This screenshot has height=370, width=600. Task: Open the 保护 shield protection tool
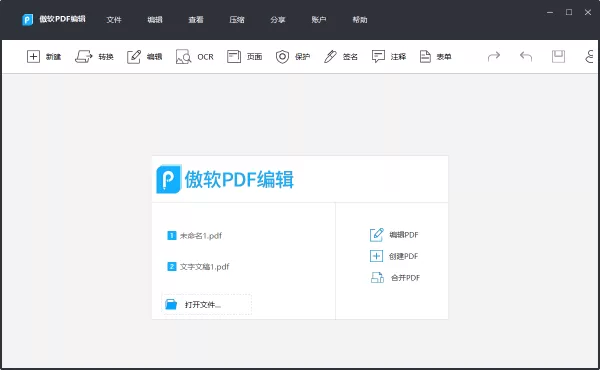[x=282, y=57]
